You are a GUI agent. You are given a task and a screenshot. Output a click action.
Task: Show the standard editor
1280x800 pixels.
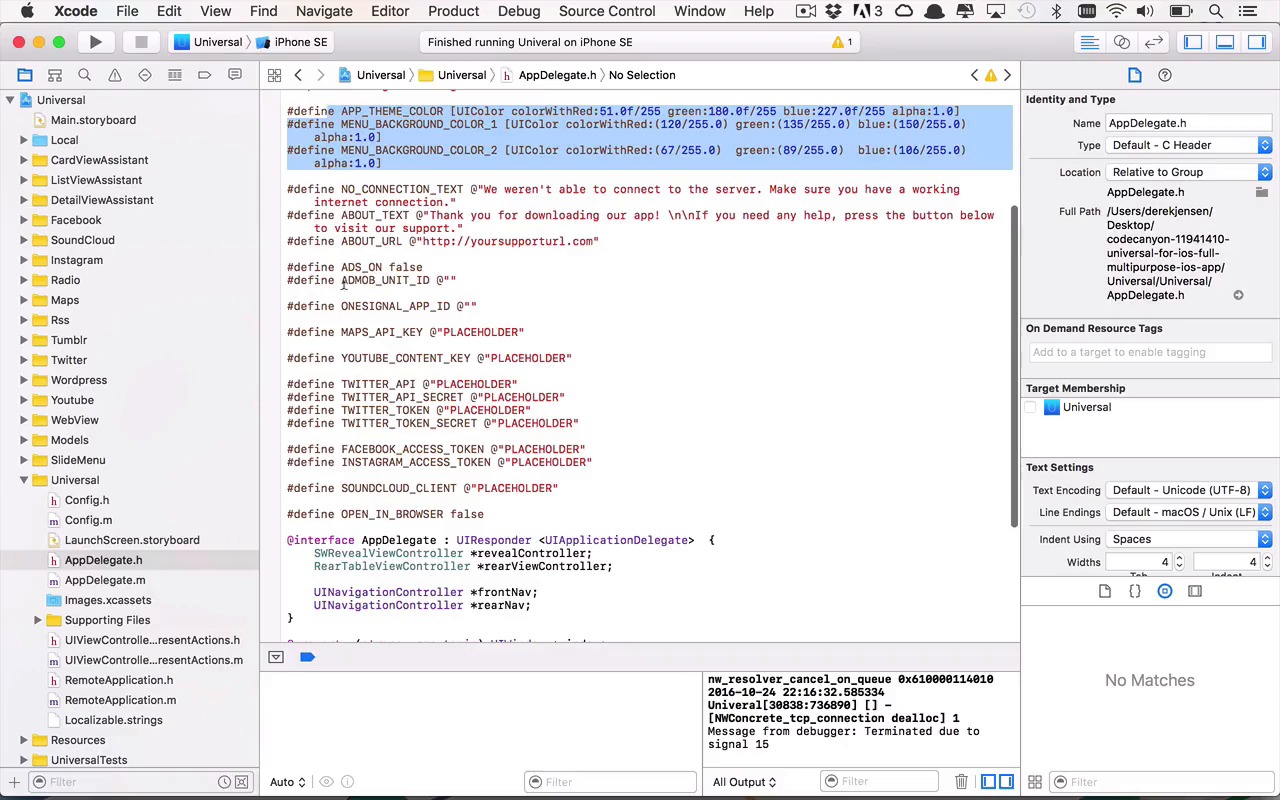pos(1090,42)
